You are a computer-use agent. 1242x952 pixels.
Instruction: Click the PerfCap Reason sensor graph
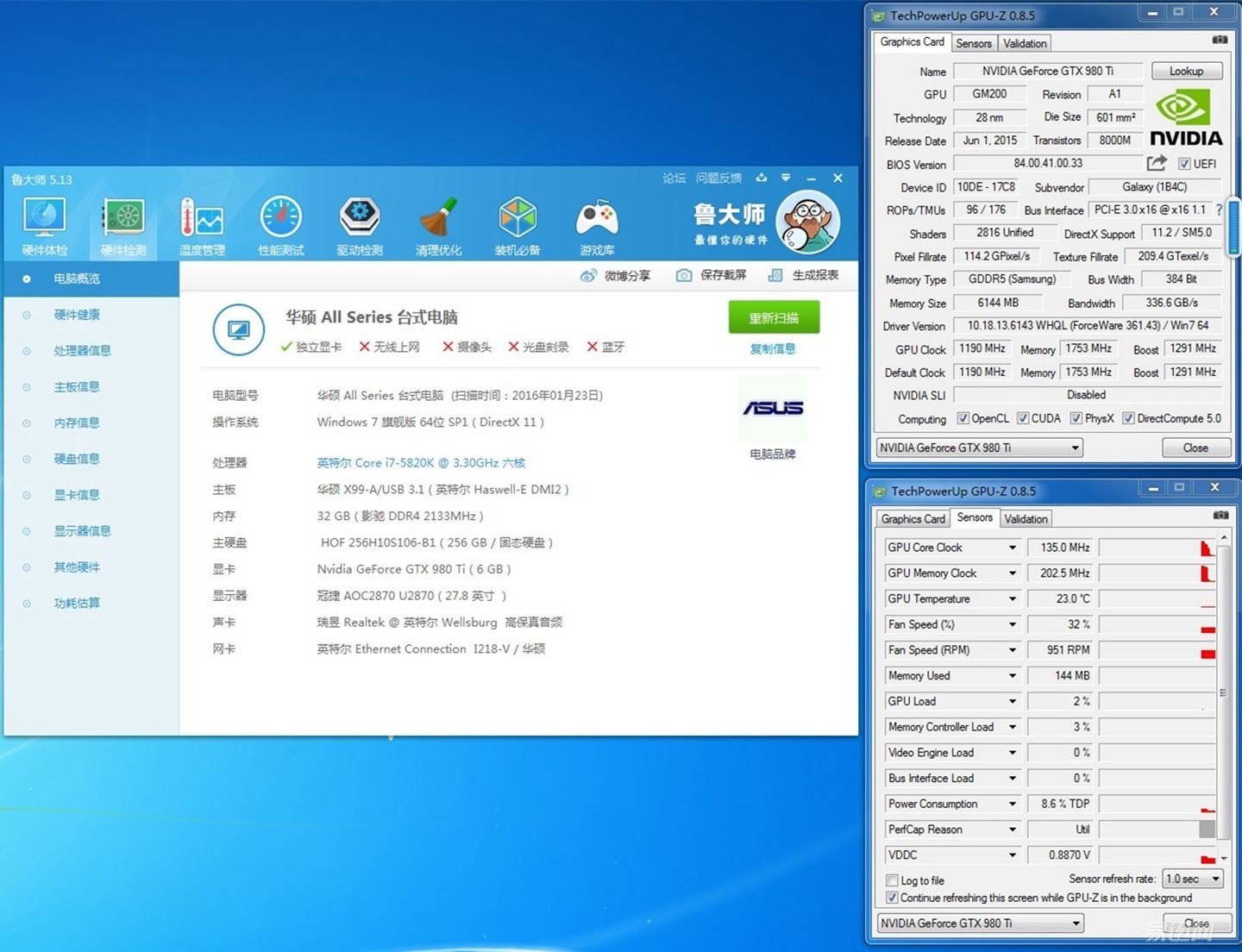point(1157,830)
